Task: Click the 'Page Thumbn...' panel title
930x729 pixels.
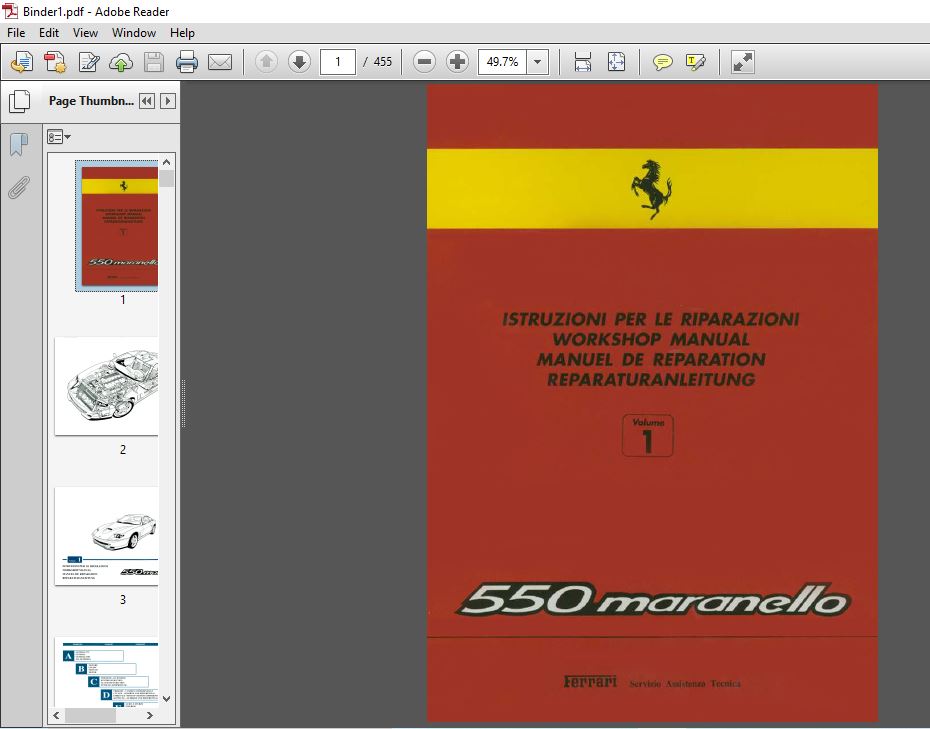Action: [91, 101]
